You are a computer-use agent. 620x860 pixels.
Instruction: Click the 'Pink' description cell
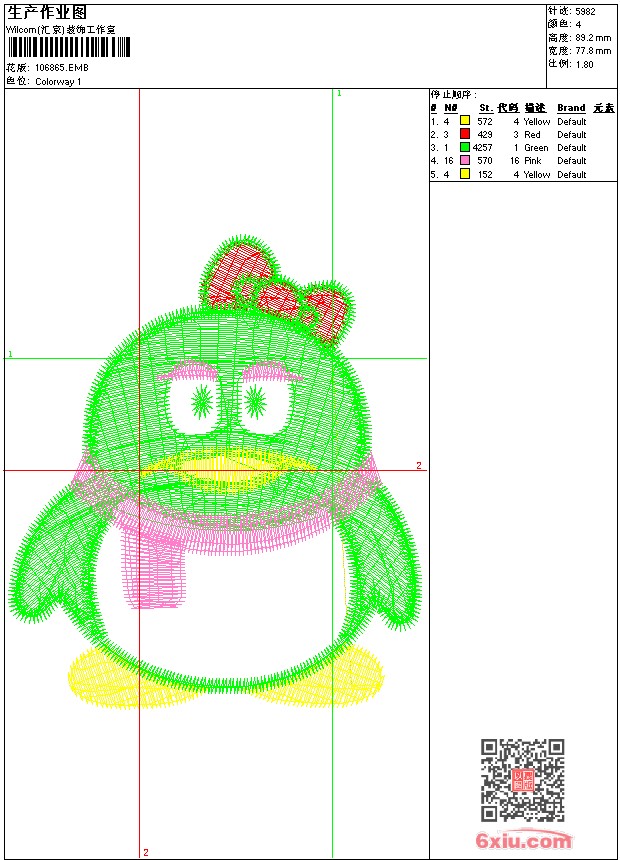tap(533, 161)
